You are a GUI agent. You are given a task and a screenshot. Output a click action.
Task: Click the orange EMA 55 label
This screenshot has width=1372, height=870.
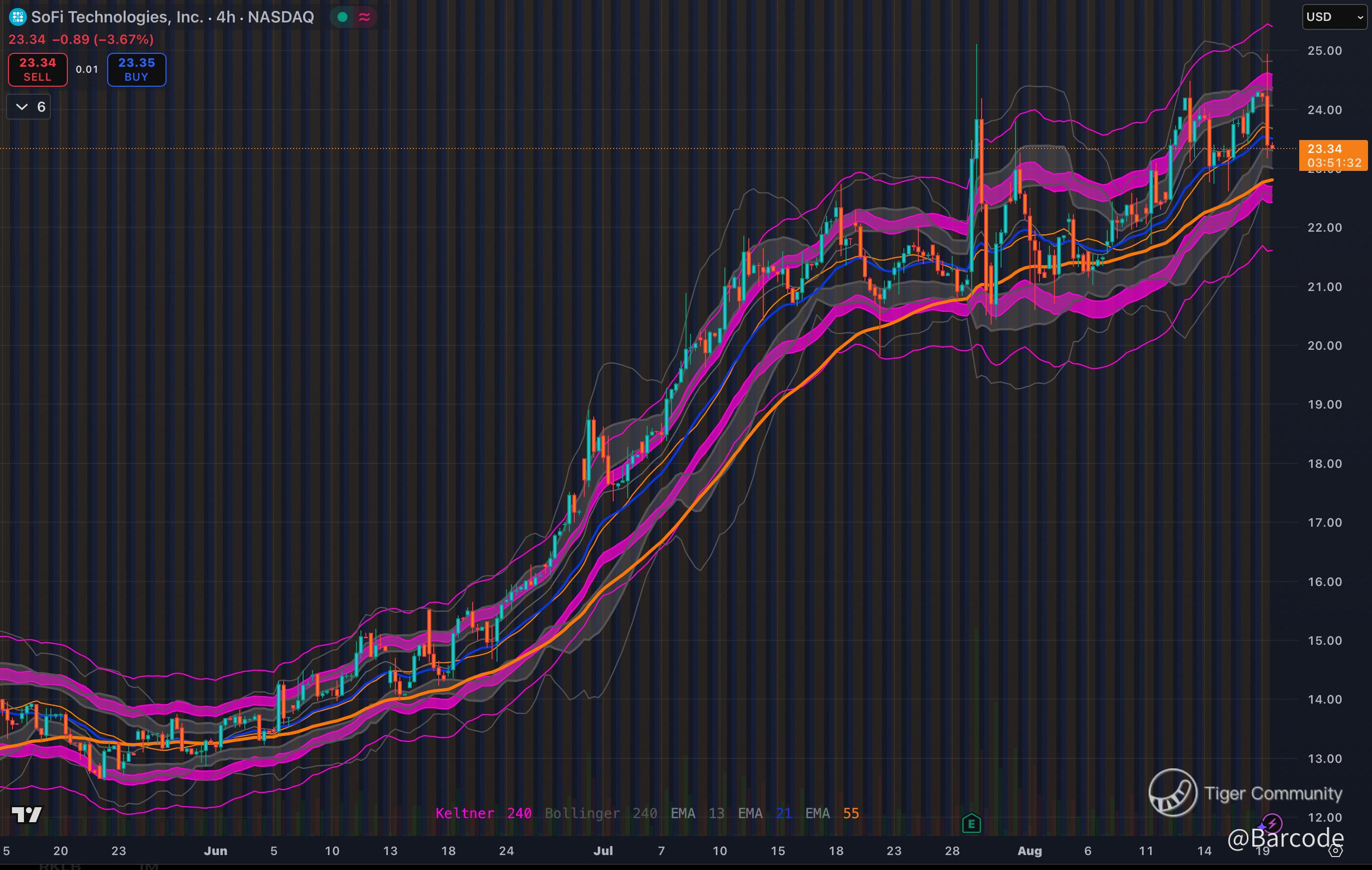point(832,813)
